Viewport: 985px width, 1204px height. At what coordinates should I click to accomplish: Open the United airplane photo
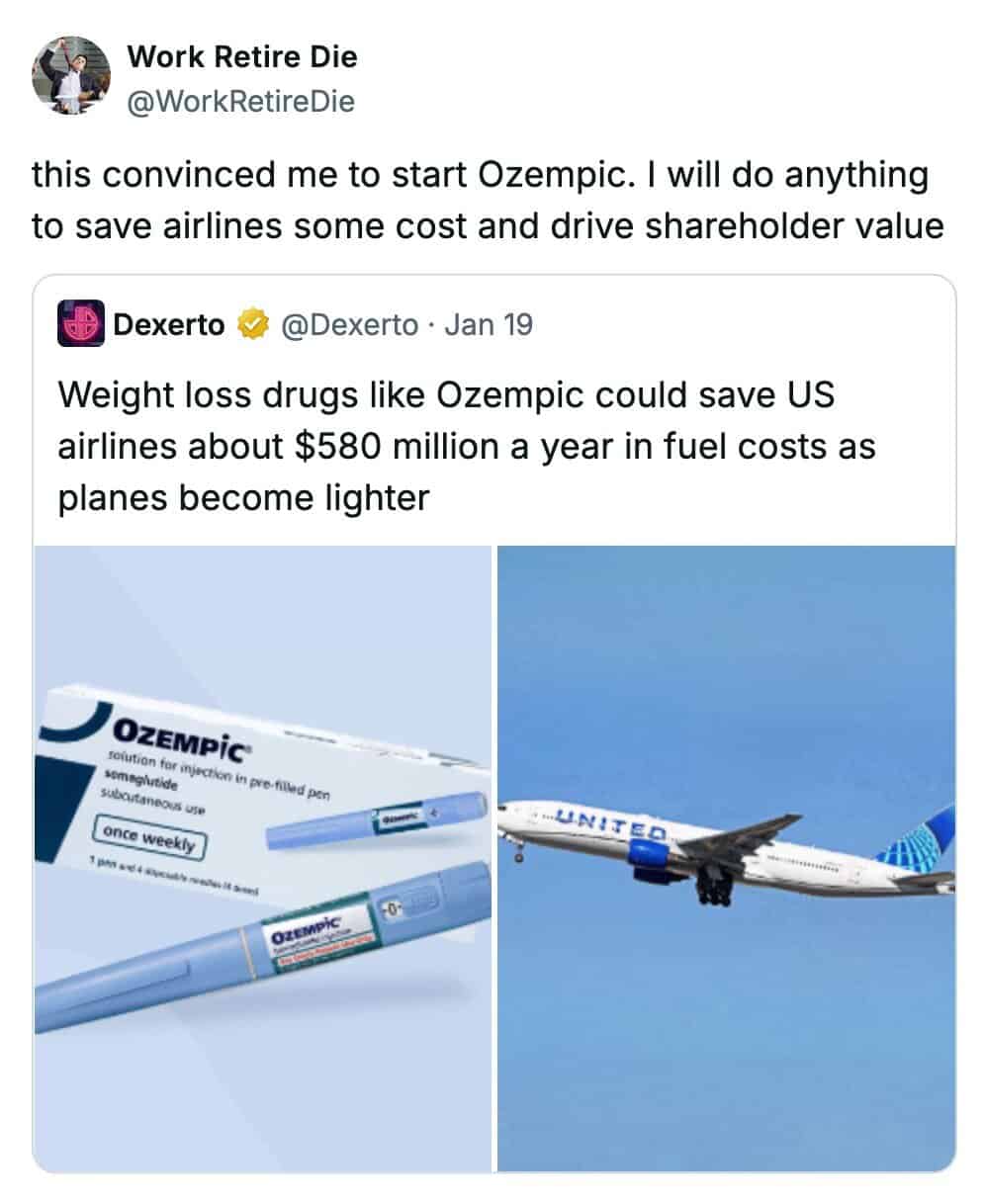[x=726, y=856]
